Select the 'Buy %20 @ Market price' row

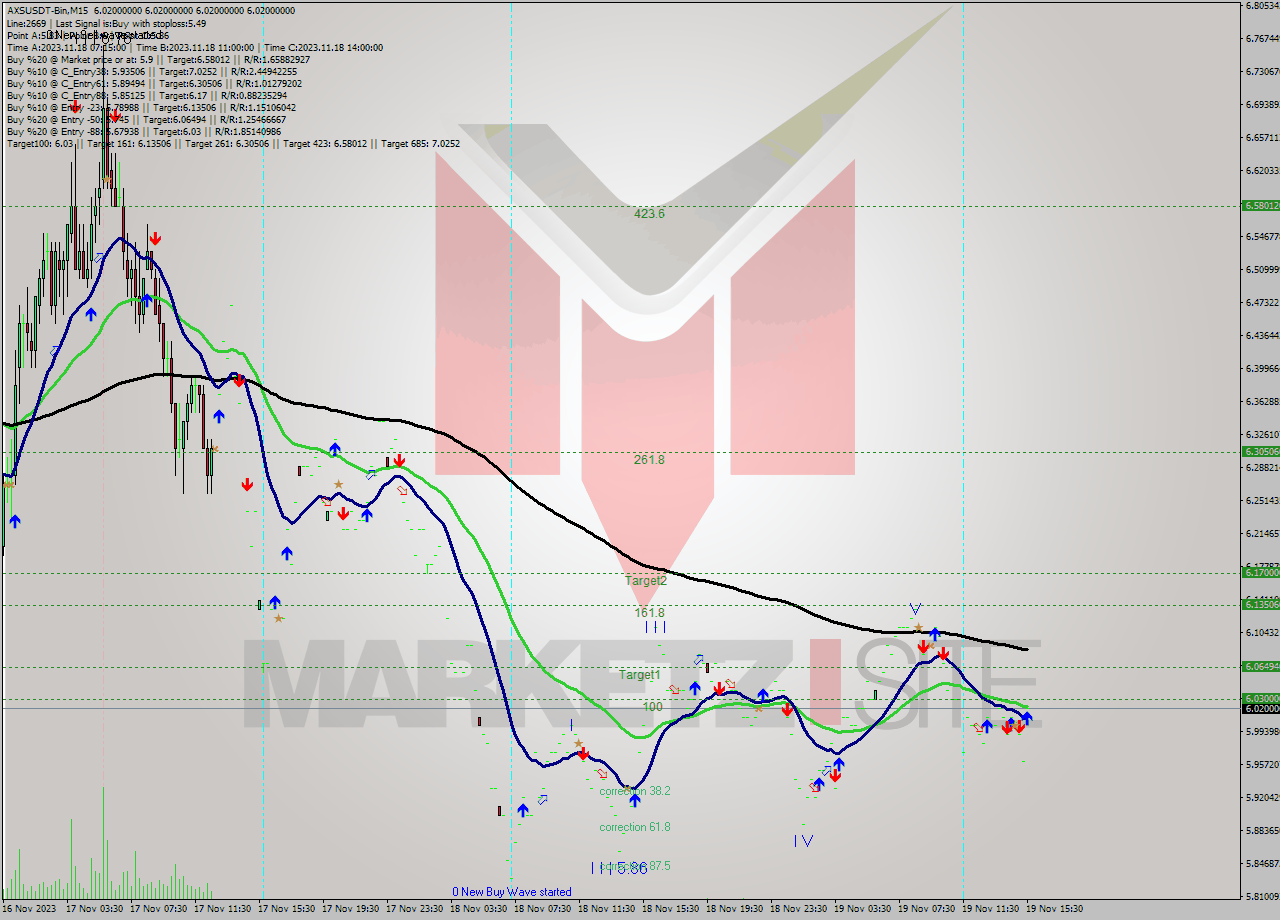[x=158, y=59]
